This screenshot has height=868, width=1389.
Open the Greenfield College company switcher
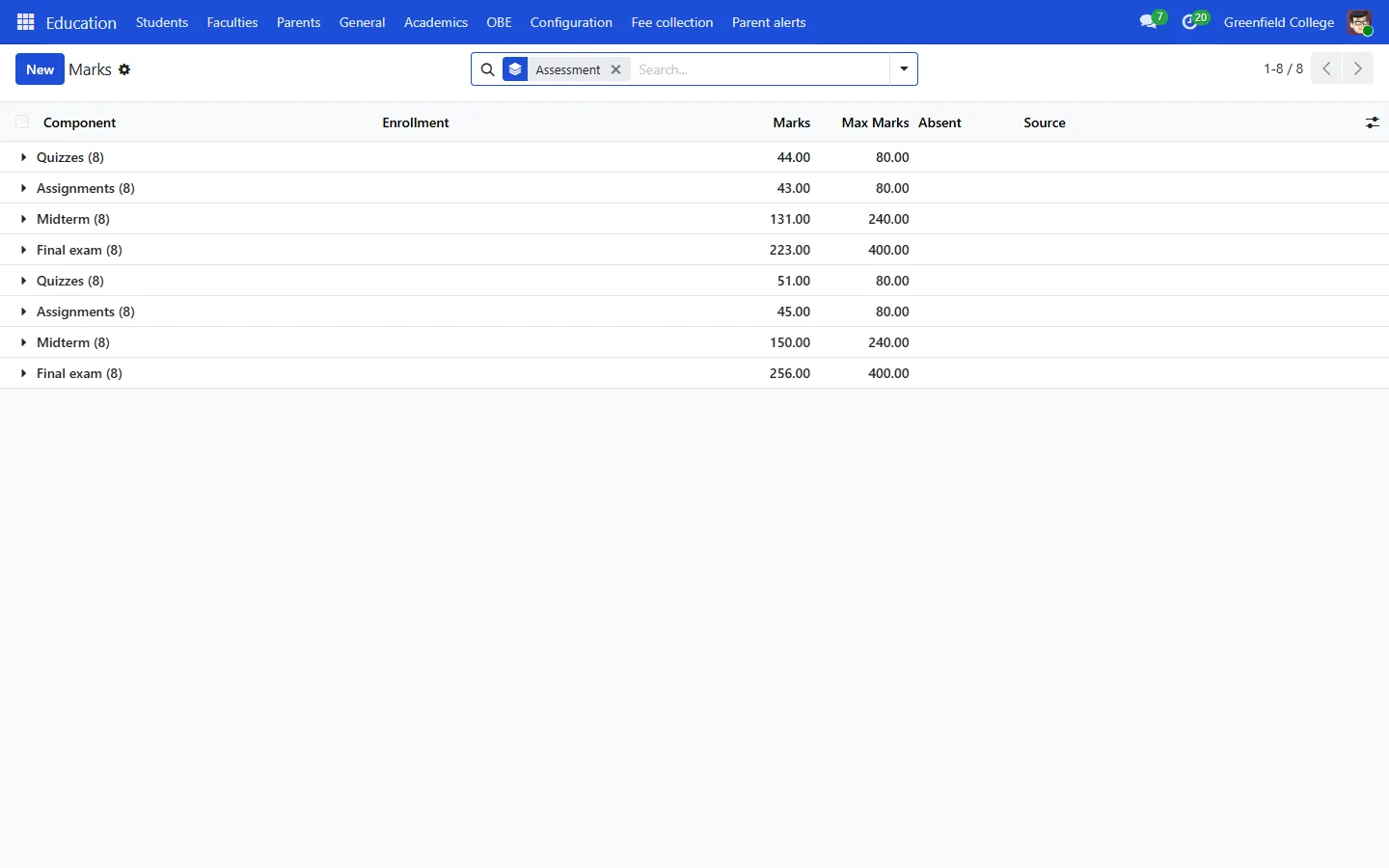pyautogui.click(x=1279, y=22)
